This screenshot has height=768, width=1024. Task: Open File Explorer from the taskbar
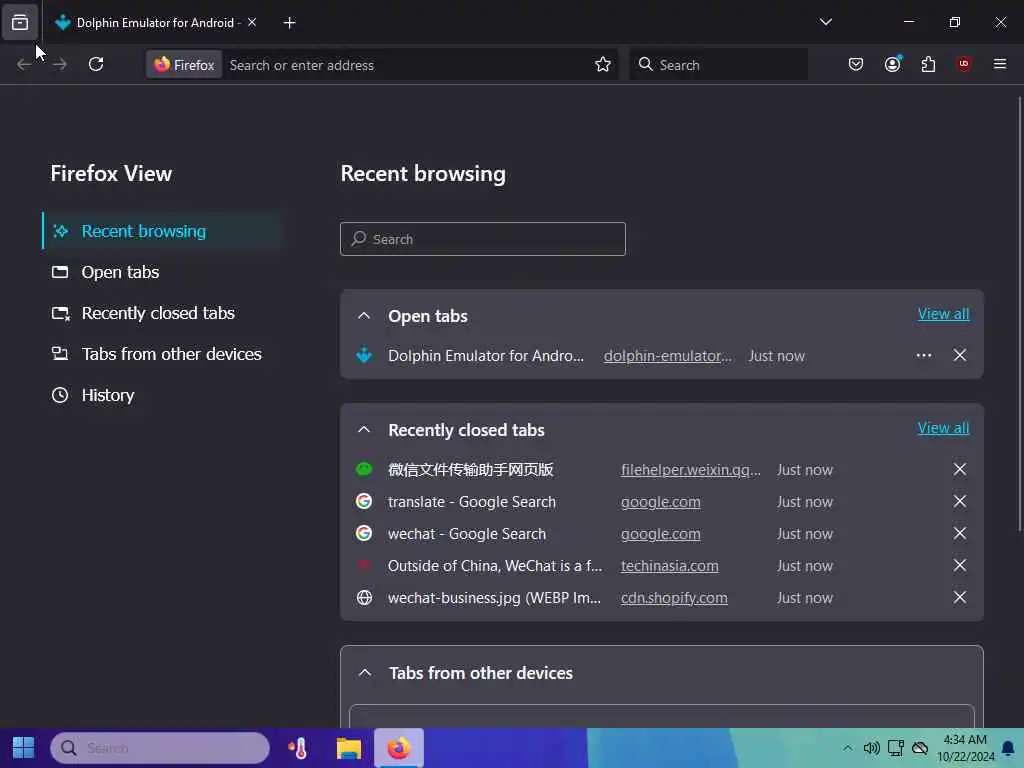[349, 748]
